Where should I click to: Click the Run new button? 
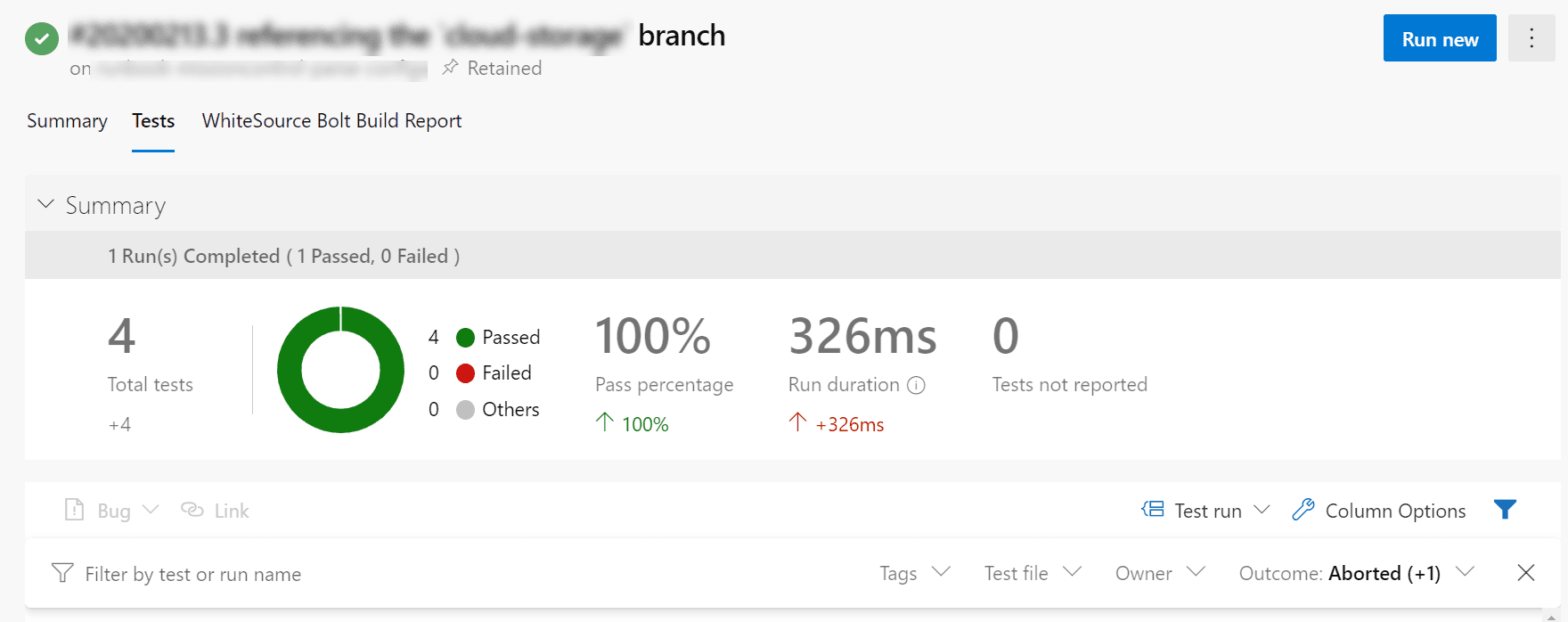click(1439, 37)
